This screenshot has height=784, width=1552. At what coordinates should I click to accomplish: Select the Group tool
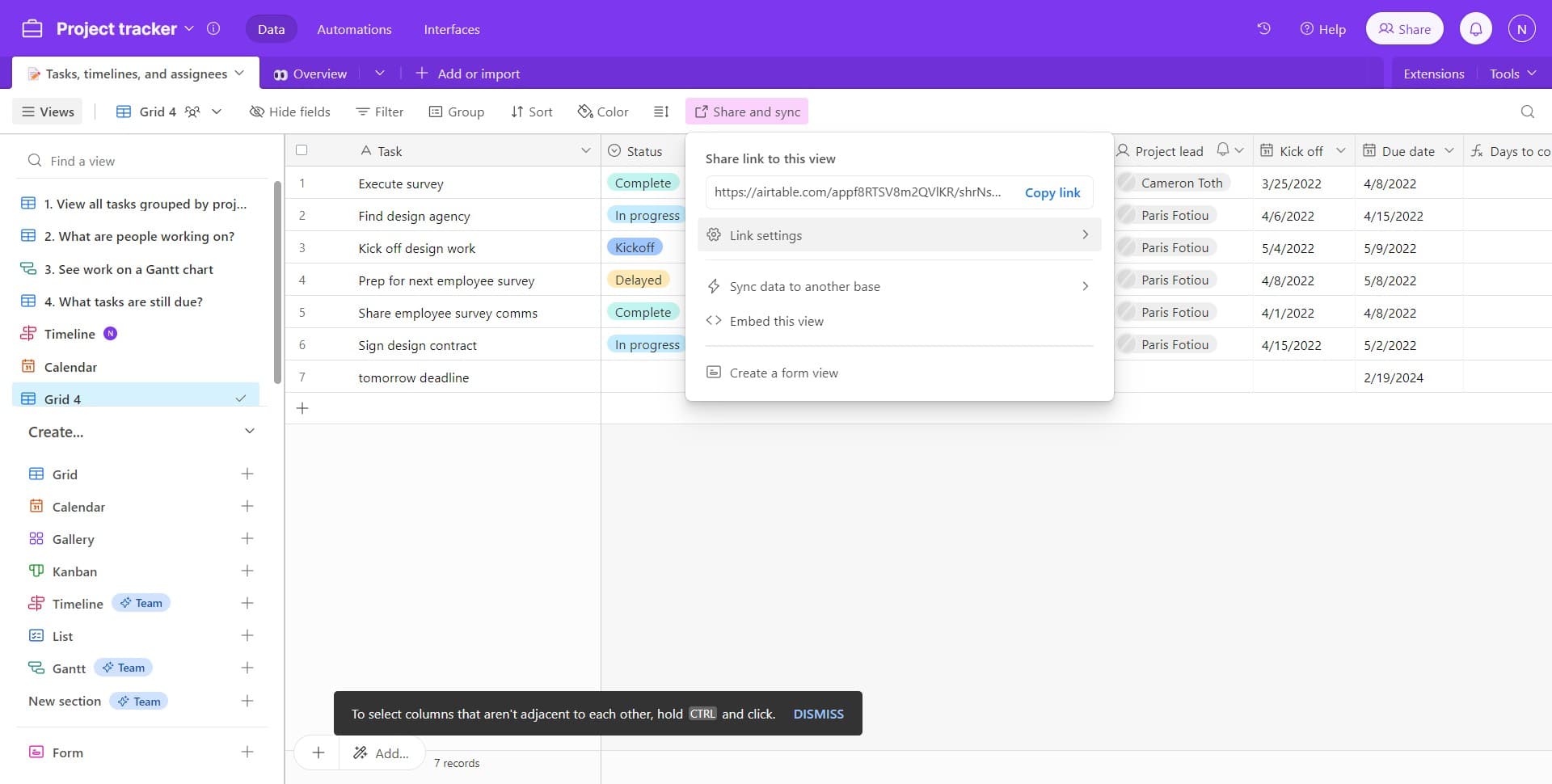(x=456, y=112)
